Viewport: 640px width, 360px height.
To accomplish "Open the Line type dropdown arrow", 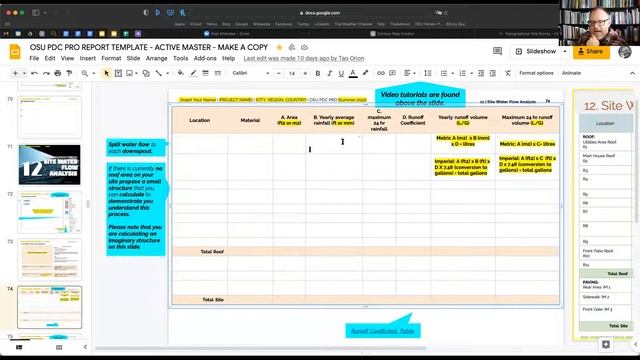I will click(x=167, y=73).
